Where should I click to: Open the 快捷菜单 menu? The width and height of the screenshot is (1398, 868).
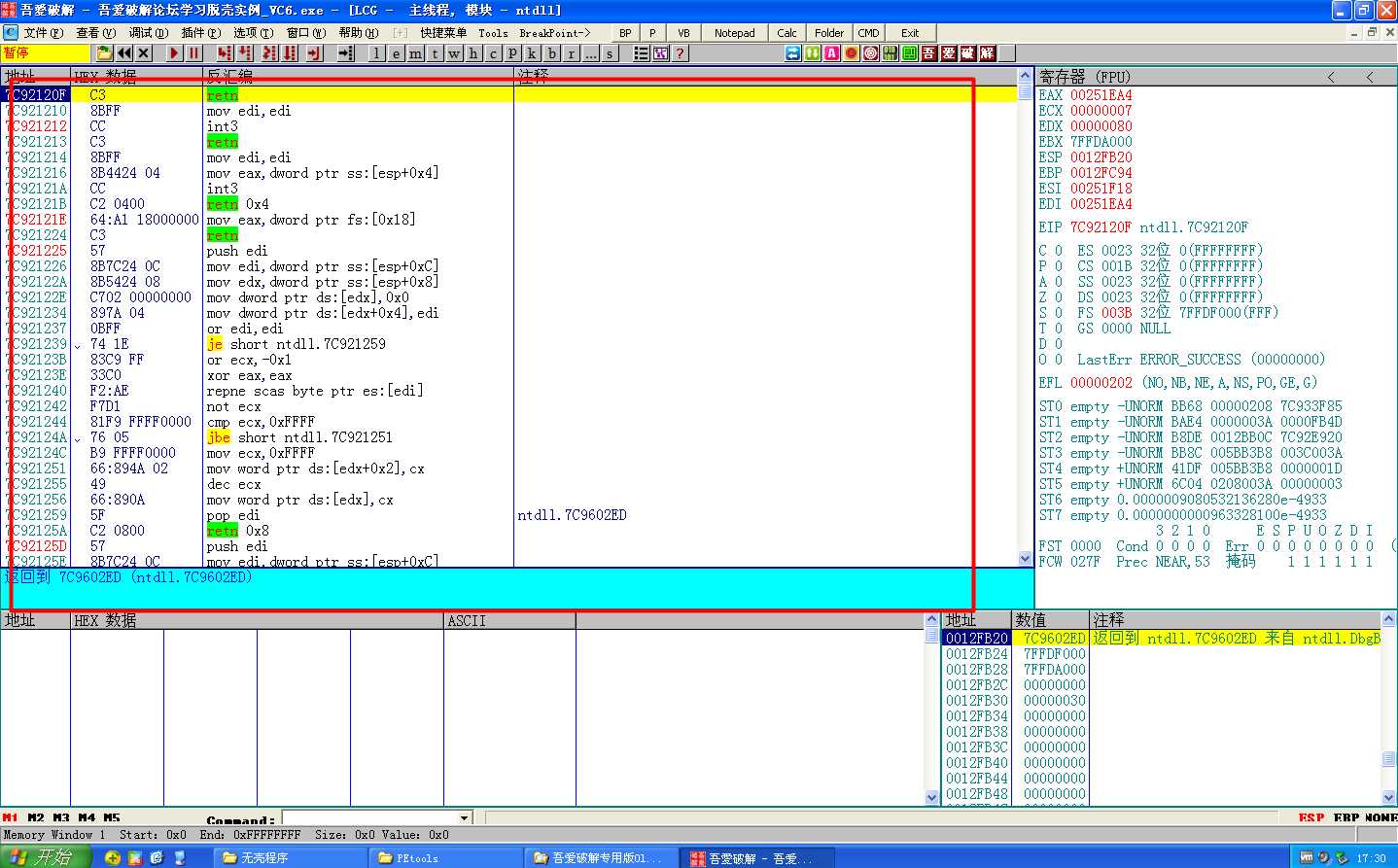pos(443,33)
